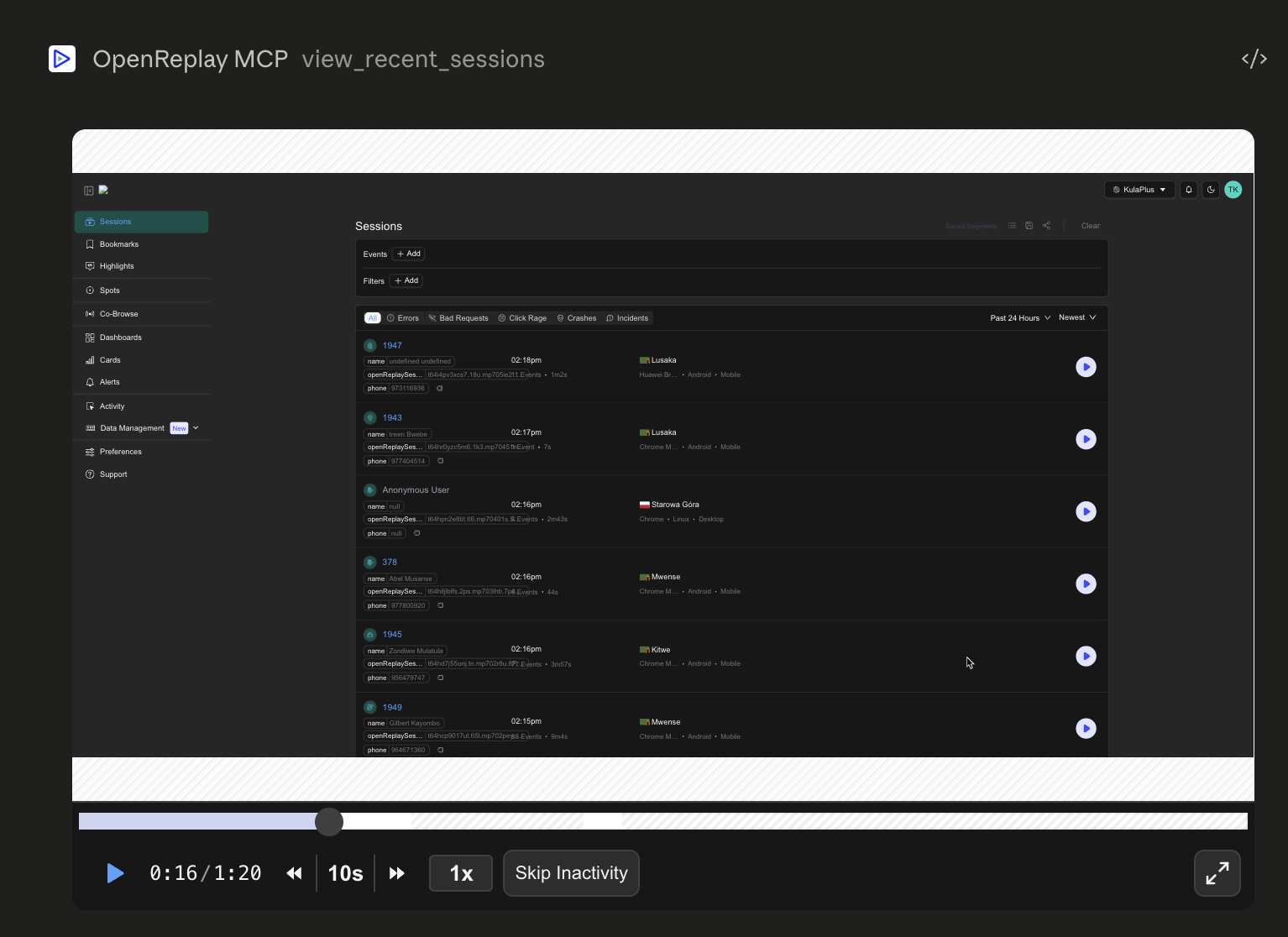
Task: Add a filter with the Filters Add button
Action: coord(406,280)
